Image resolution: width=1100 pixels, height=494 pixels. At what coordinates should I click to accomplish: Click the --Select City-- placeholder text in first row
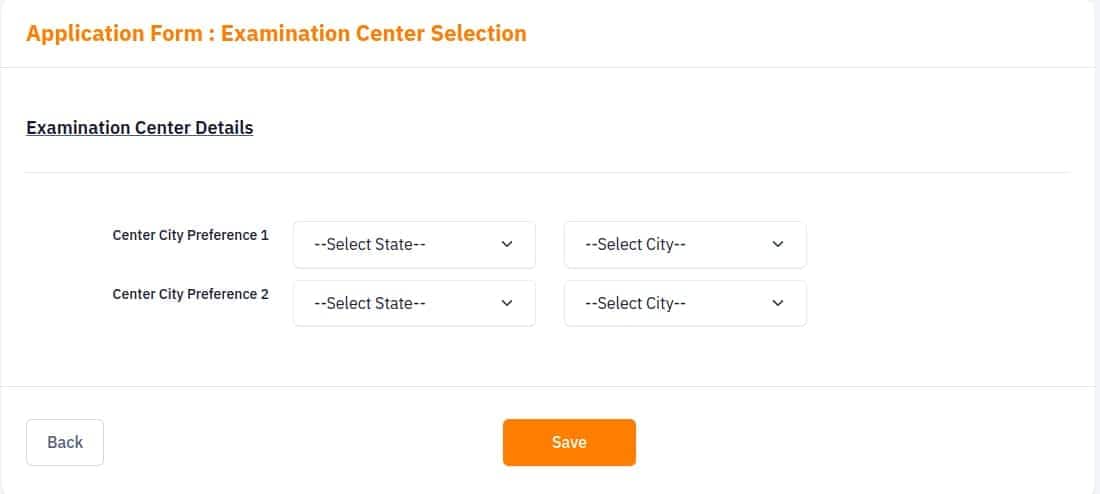tap(635, 244)
